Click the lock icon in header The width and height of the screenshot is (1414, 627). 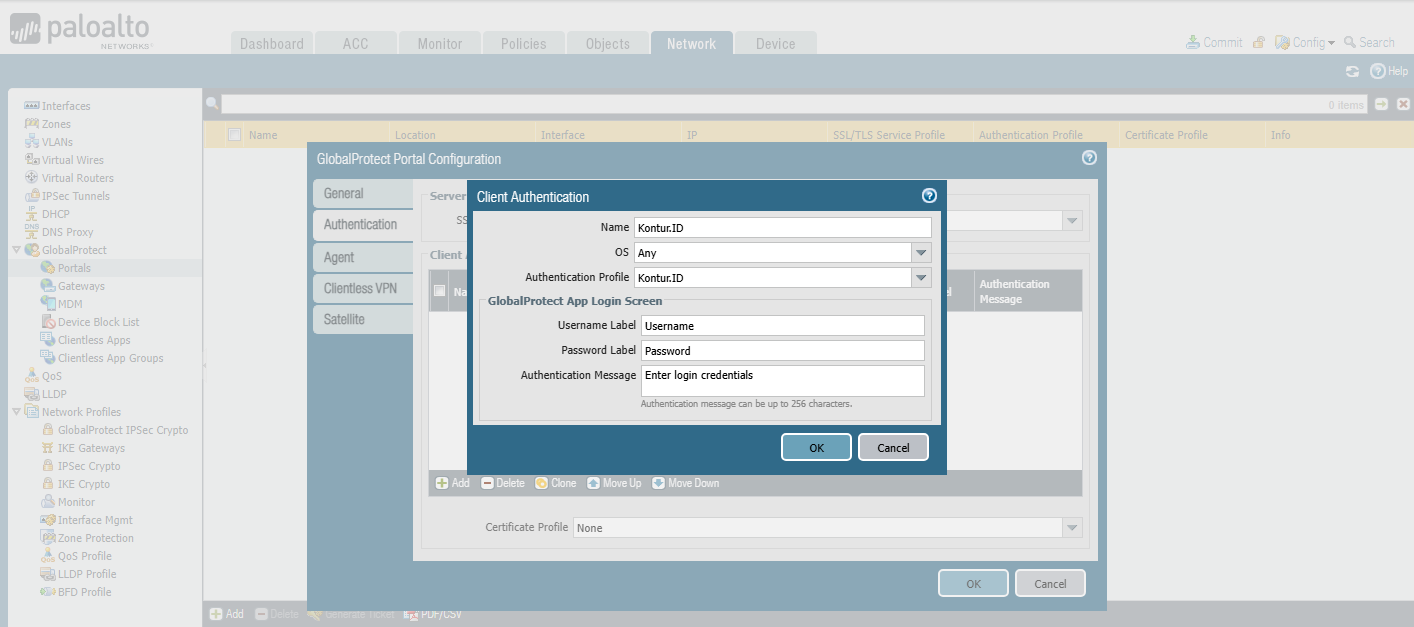tap(1258, 42)
